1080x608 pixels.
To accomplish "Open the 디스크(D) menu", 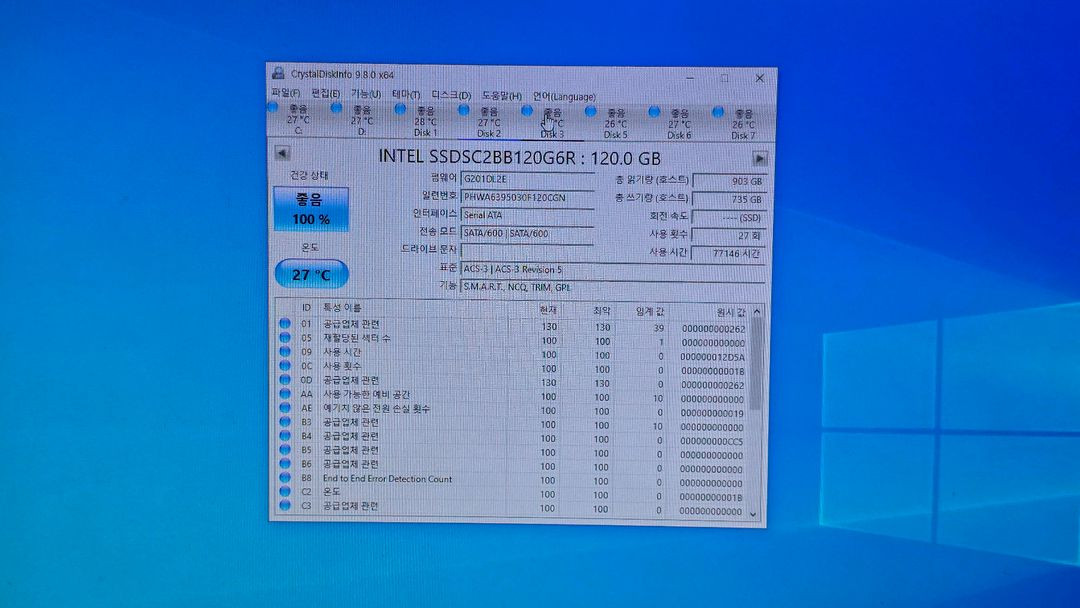I will pyautogui.click(x=450, y=95).
